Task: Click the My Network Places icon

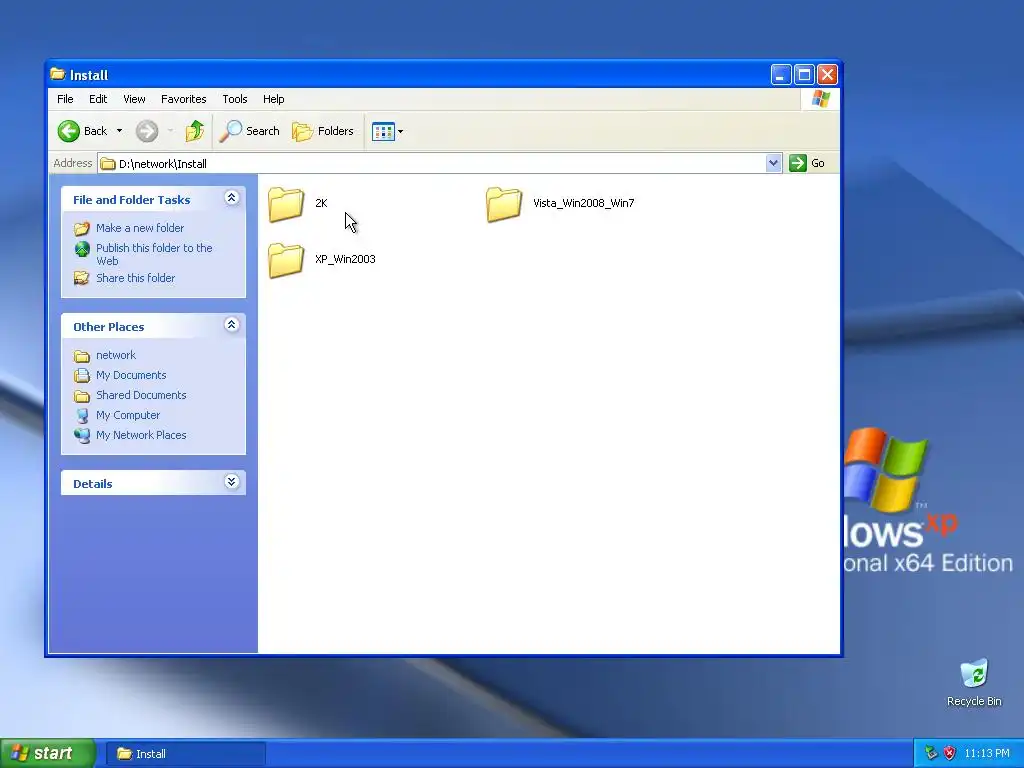Action: [x=82, y=436]
